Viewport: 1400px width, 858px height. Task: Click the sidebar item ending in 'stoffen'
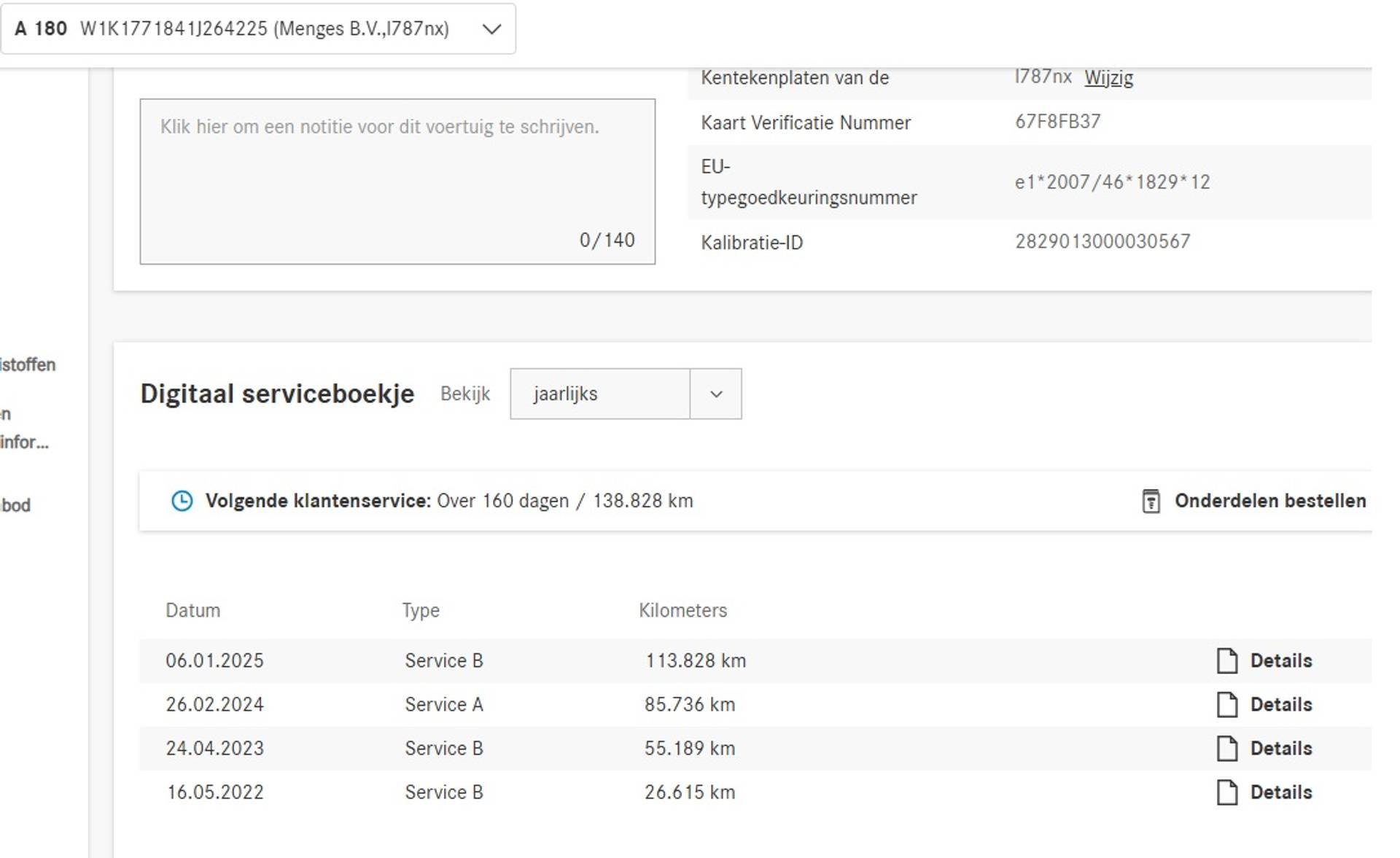pyautogui.click(x=27, y=364)
